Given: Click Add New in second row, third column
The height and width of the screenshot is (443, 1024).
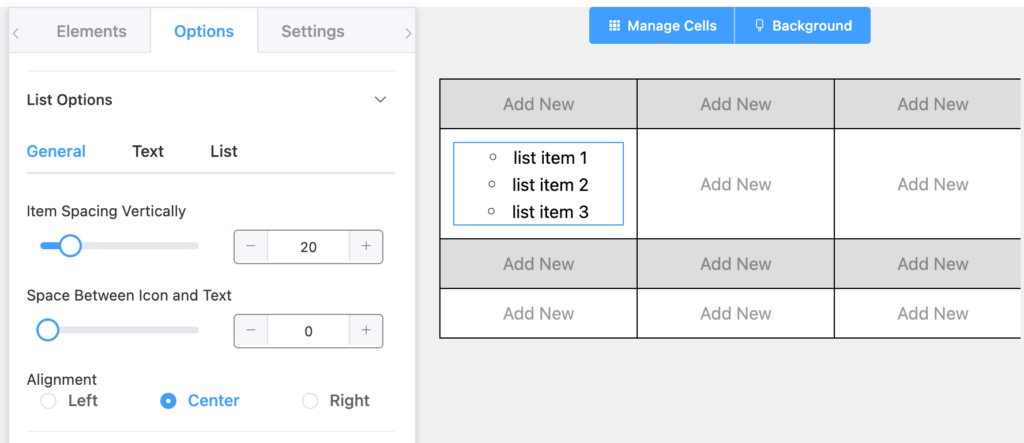Looking at the screenshot, I should click(933, 184).
